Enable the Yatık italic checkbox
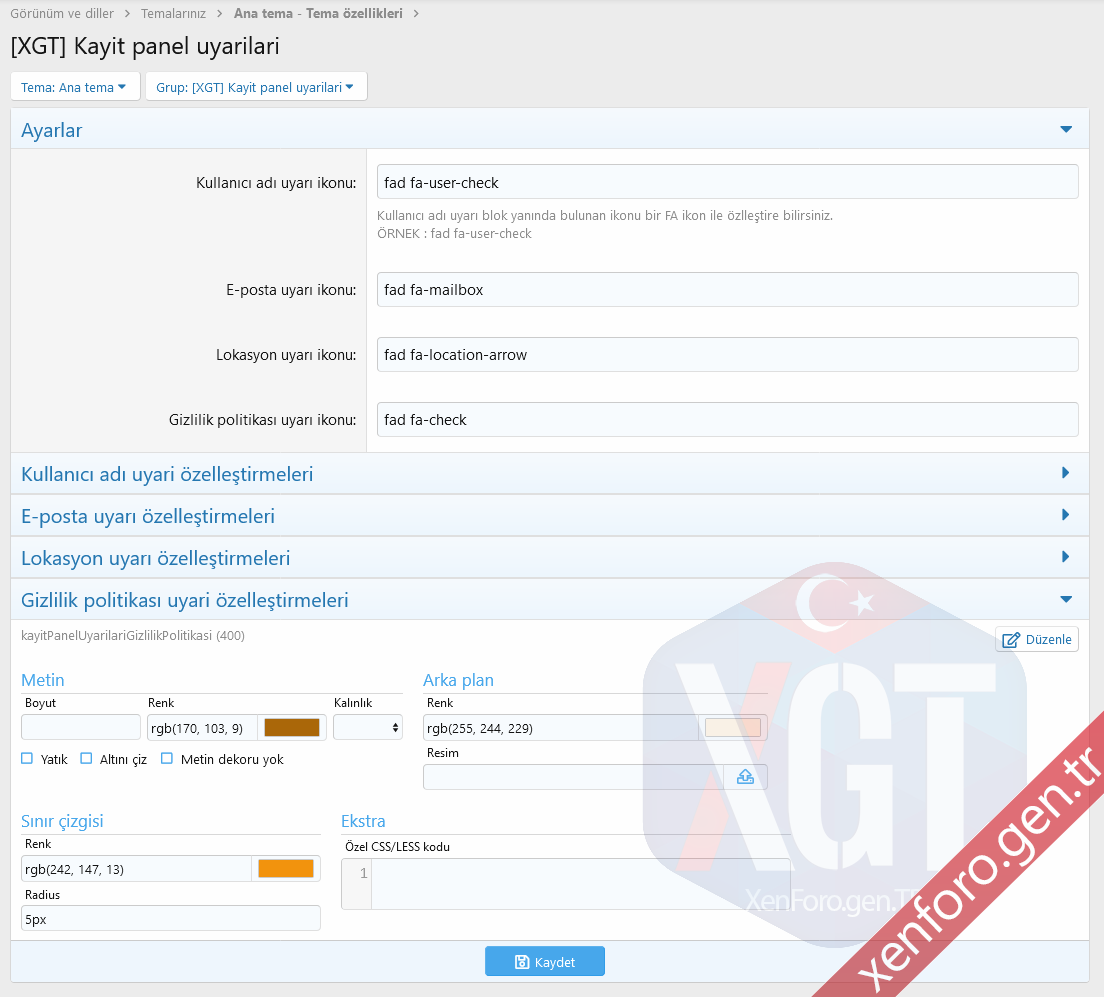 tap(27, 759)
